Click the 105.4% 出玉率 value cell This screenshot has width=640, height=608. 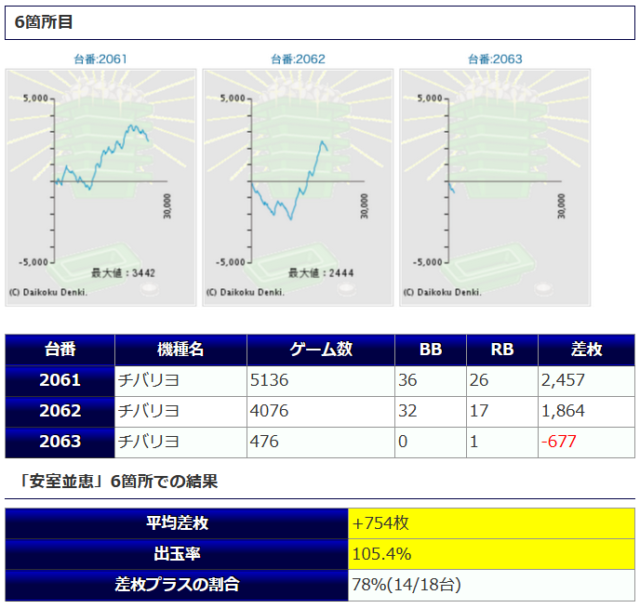490,553
